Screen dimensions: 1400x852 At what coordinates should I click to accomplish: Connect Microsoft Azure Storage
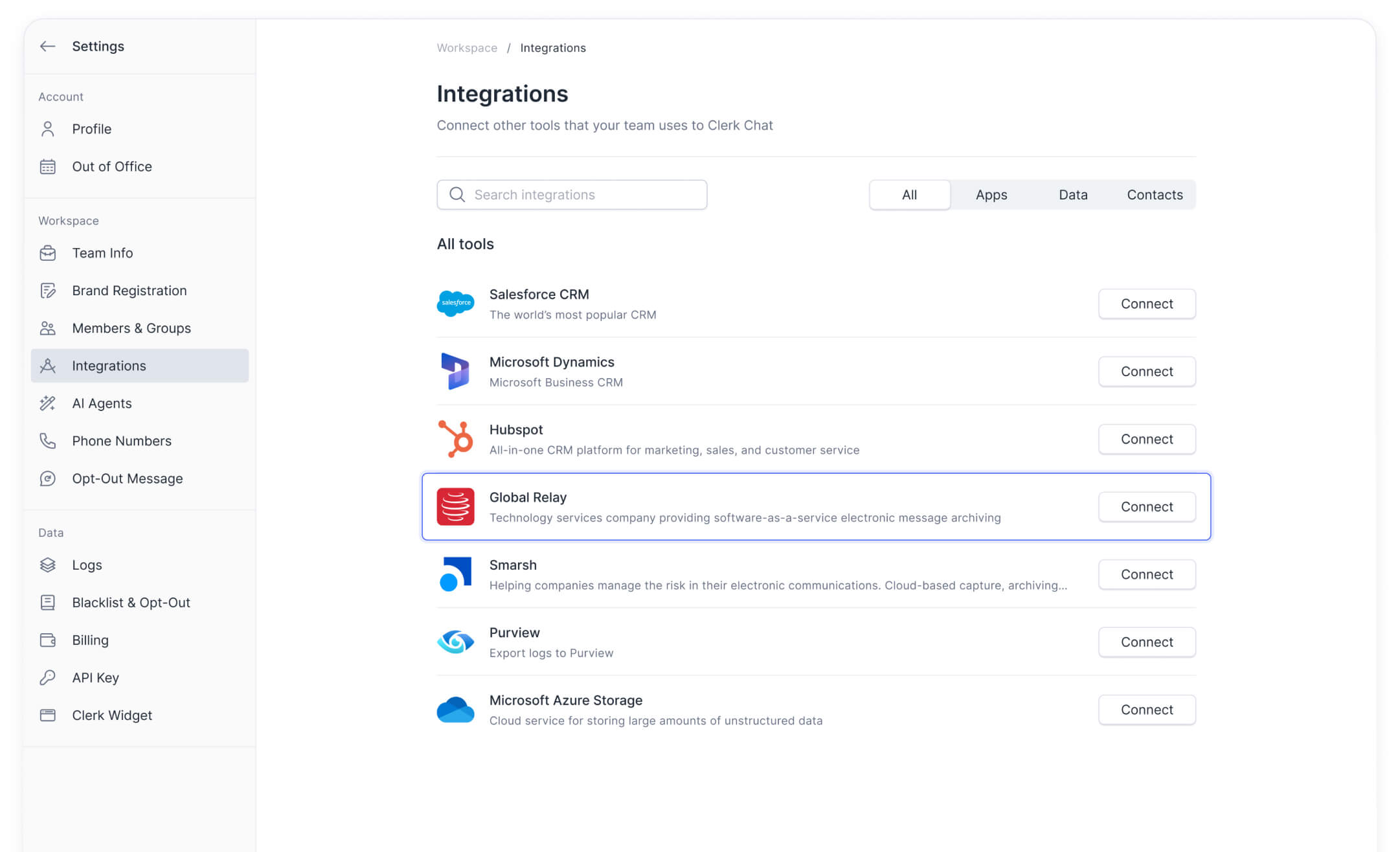[1147, 710]
